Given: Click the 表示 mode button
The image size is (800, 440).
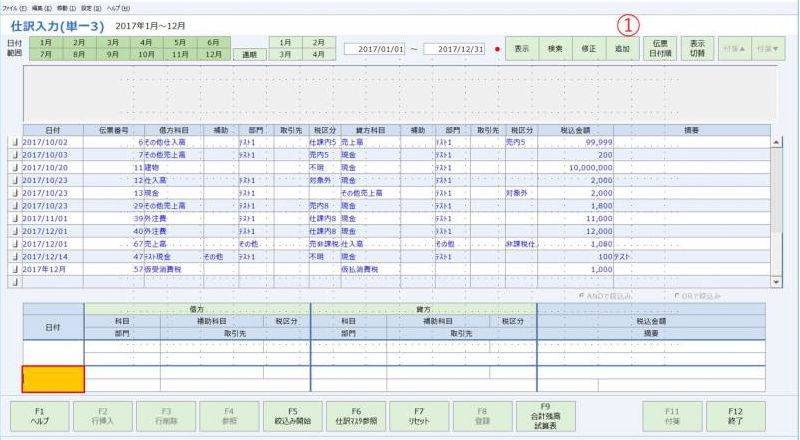Looking at the screenshot, I should tap(522, 49).
